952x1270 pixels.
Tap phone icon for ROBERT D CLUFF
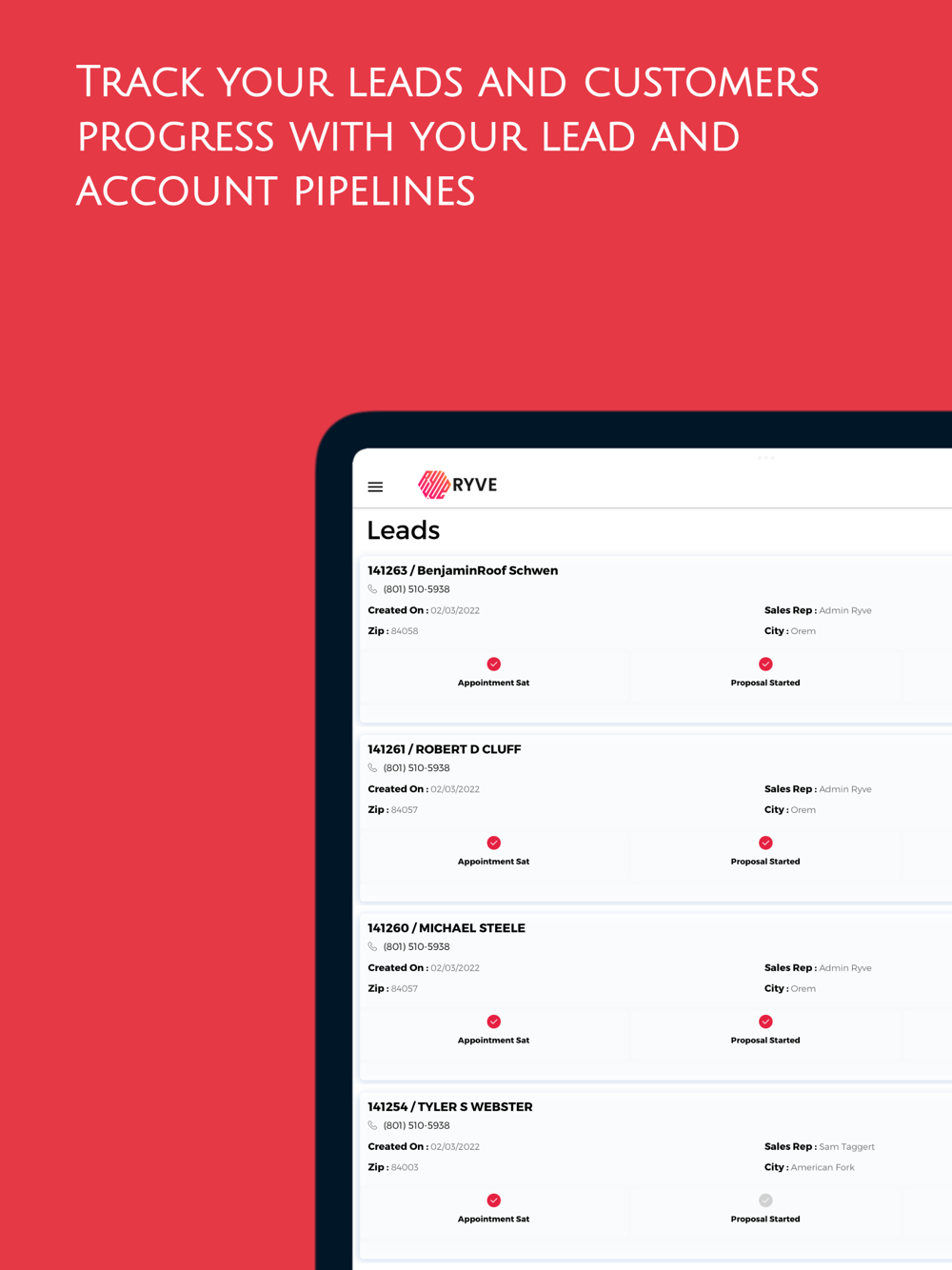pos(373,768)
